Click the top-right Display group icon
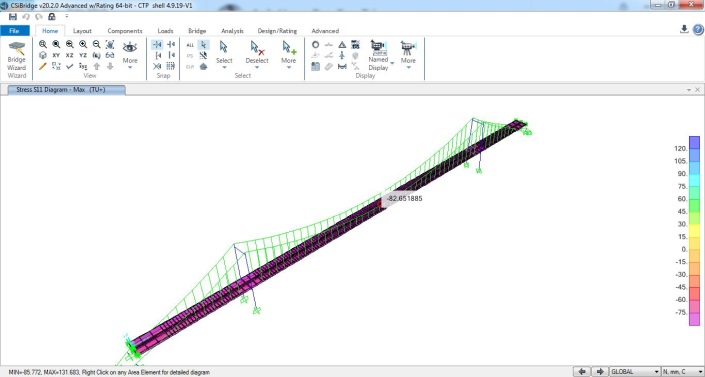This screenshot has width=705, height=377. click(355, 45)
